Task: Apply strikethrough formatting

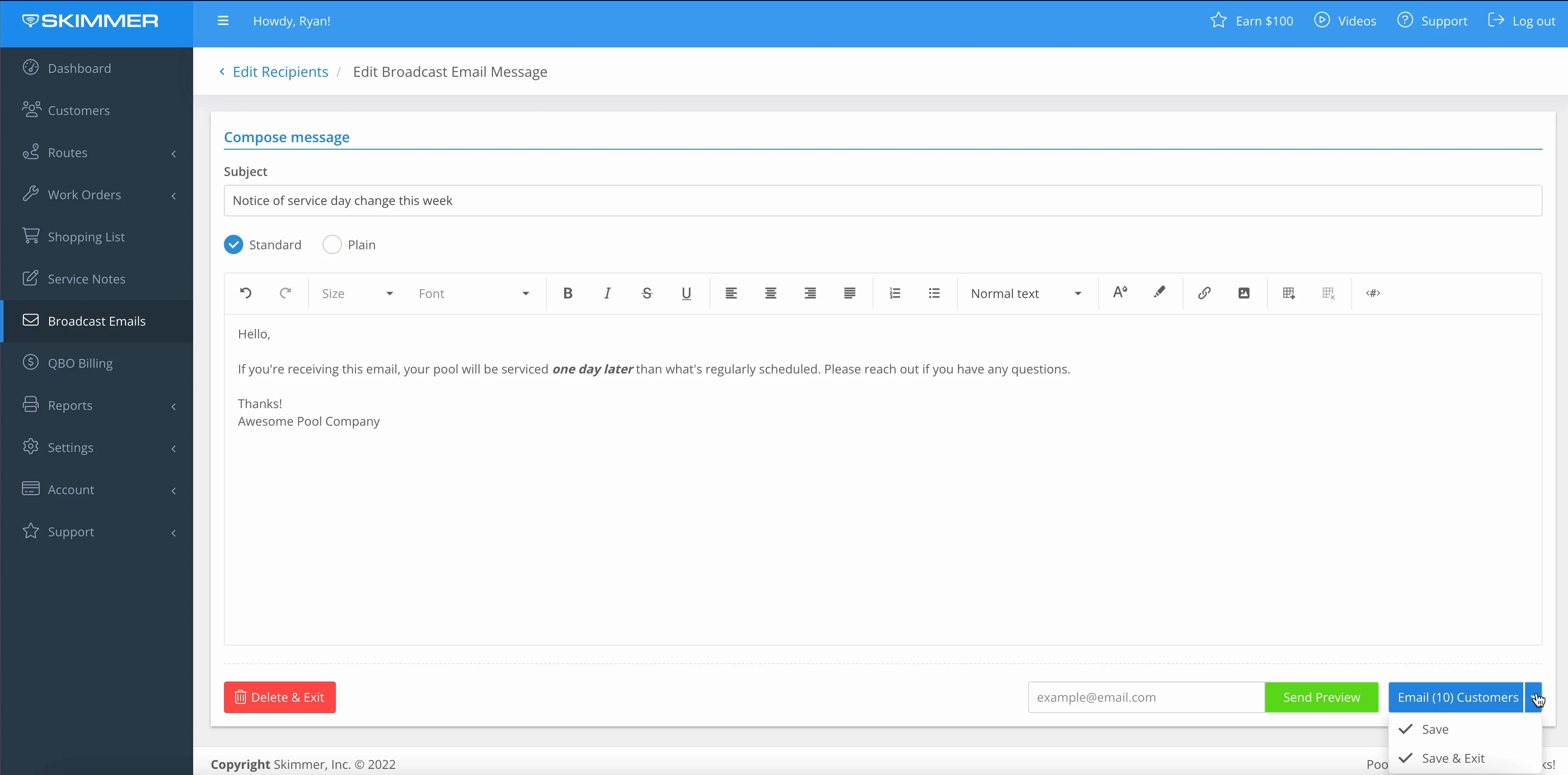Action: tap(647, 293)
